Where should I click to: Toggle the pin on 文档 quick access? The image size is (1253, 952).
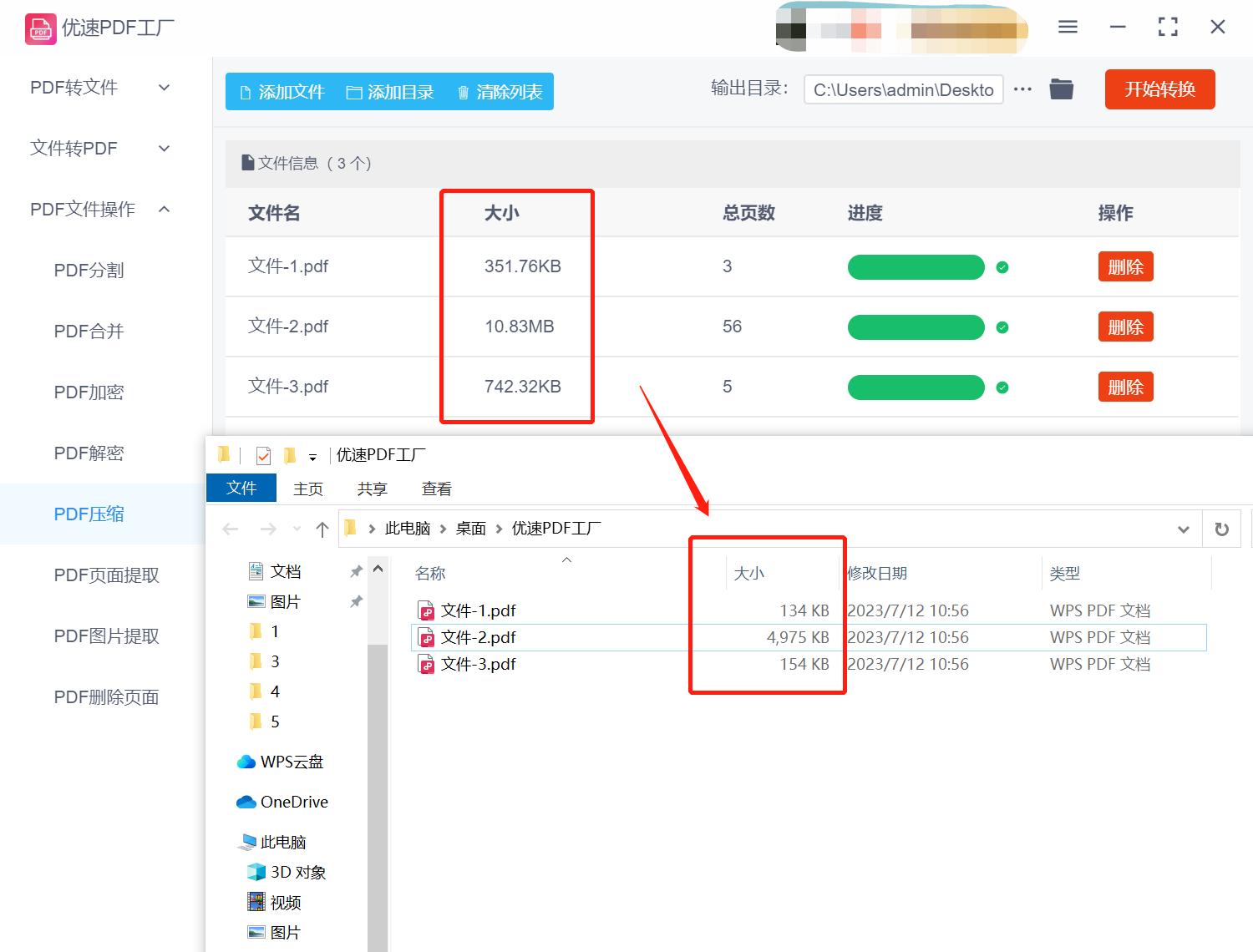pyautogui.click(x=357, y=571)
